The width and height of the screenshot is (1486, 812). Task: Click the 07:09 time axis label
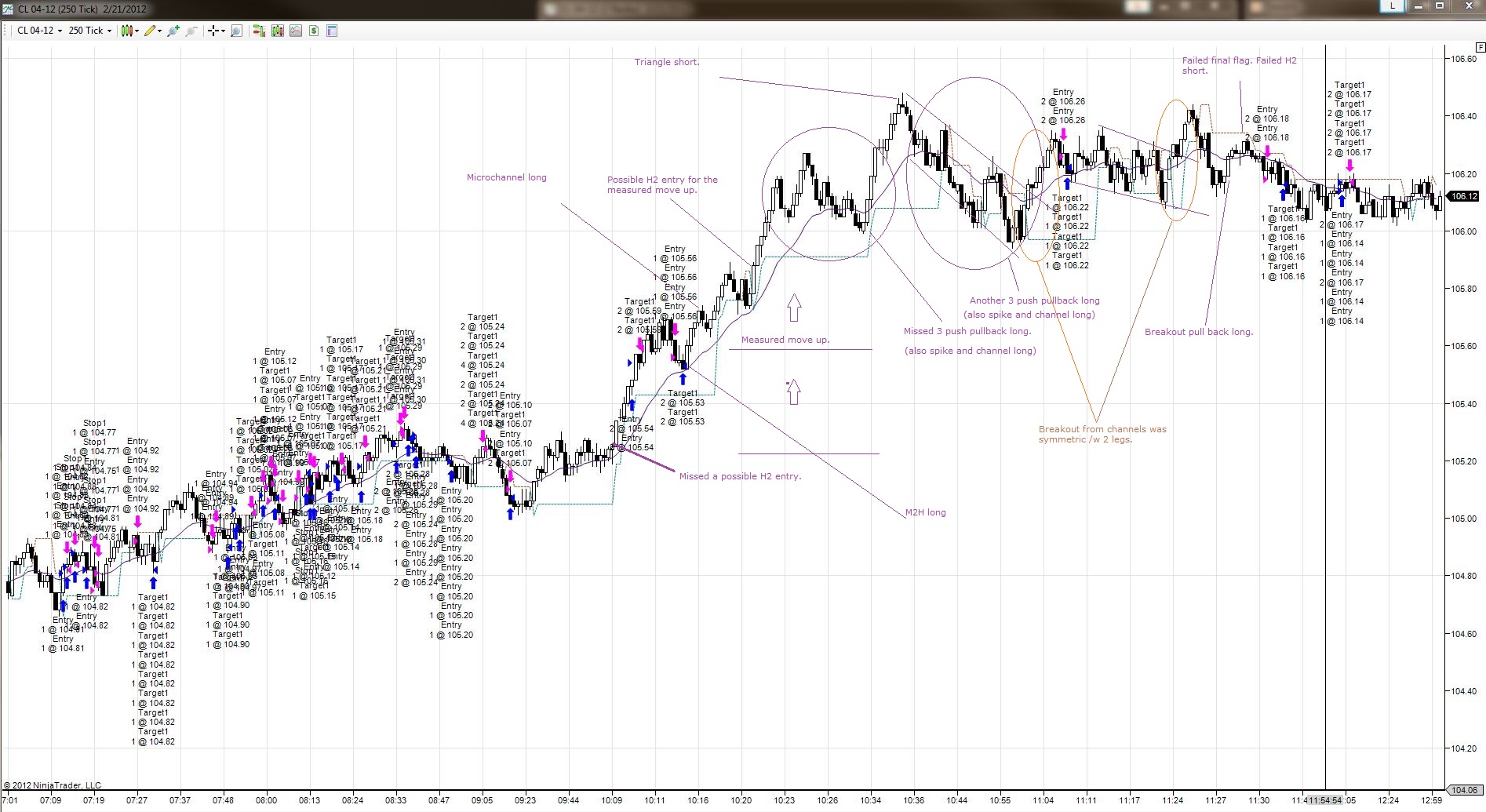point(51,800)
